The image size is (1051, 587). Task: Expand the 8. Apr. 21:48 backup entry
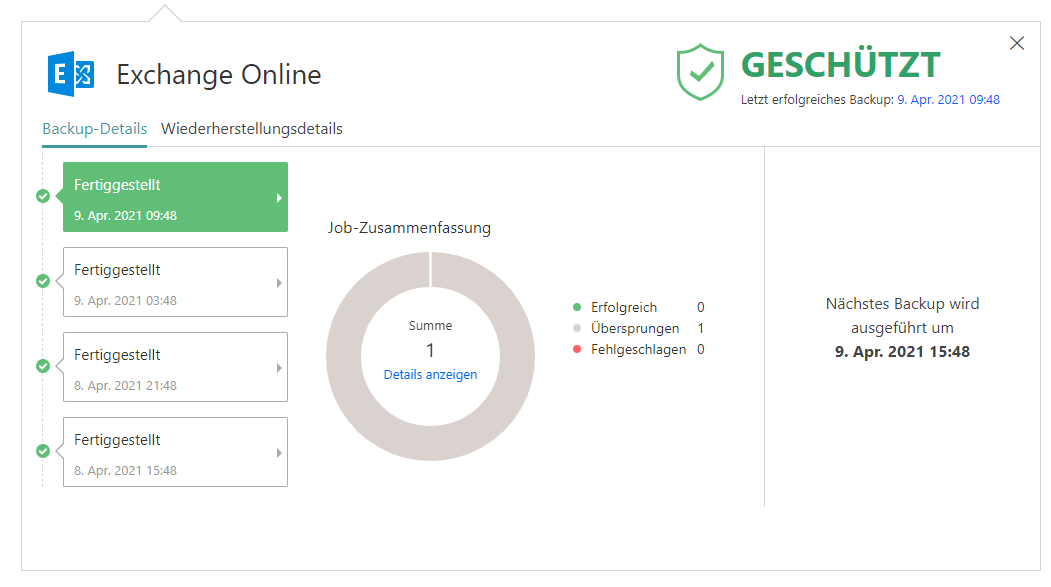(x=279, y=366)
